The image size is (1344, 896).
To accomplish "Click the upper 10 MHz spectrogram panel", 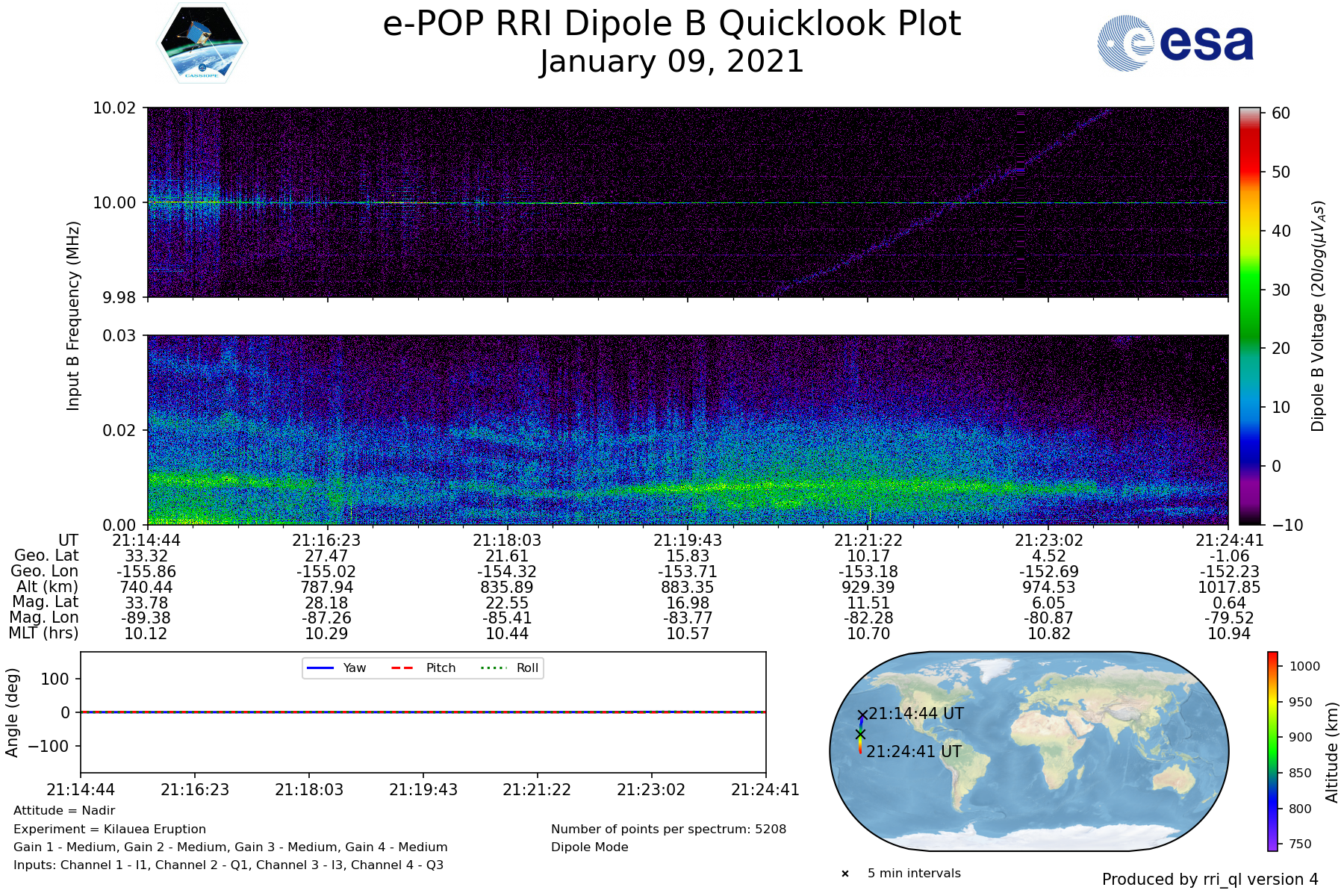I will [x=687, y=202].
